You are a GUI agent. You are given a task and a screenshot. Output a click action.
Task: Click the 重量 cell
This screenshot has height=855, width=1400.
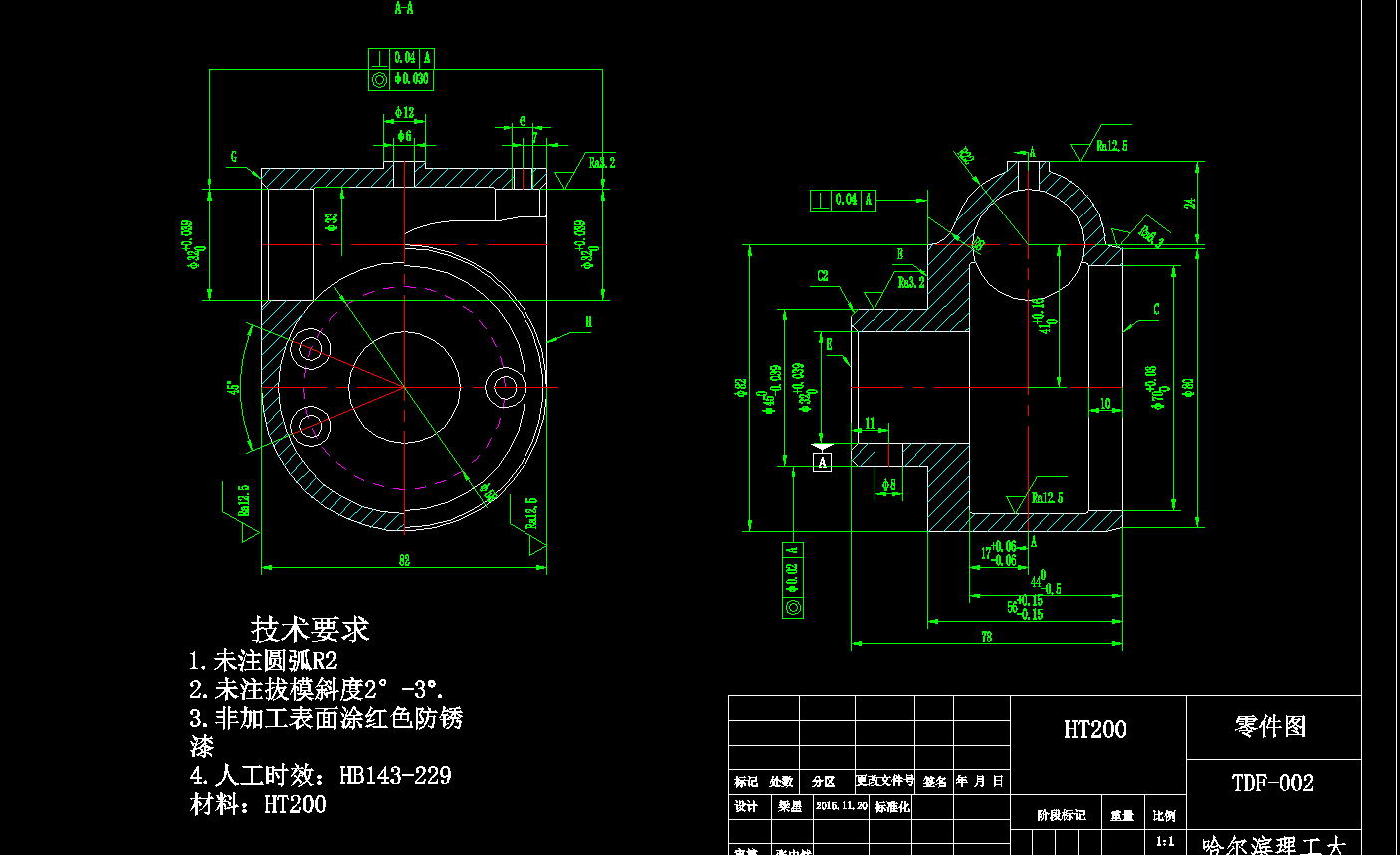(1122, 816)
